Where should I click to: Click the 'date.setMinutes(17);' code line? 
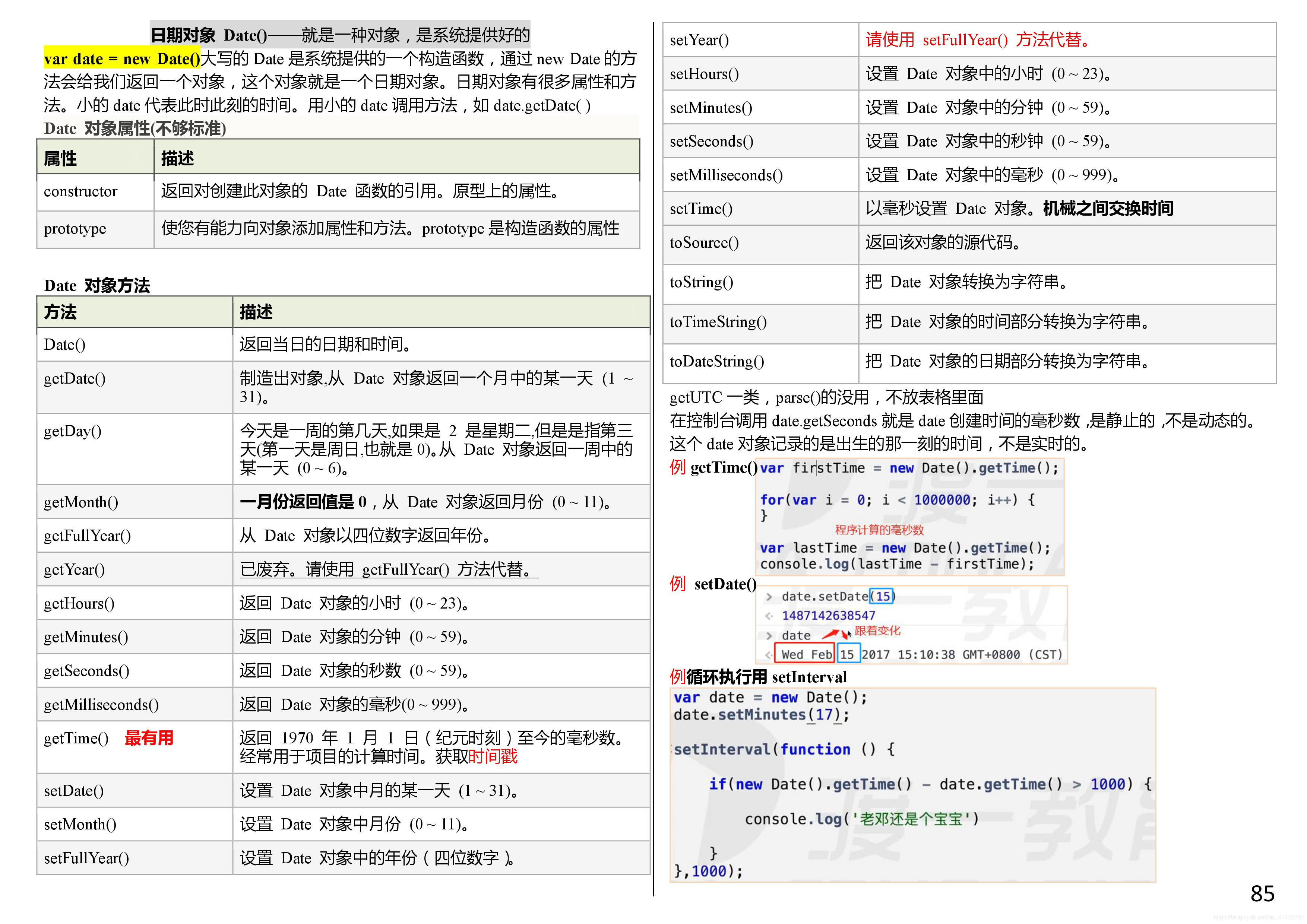[761, 715]
